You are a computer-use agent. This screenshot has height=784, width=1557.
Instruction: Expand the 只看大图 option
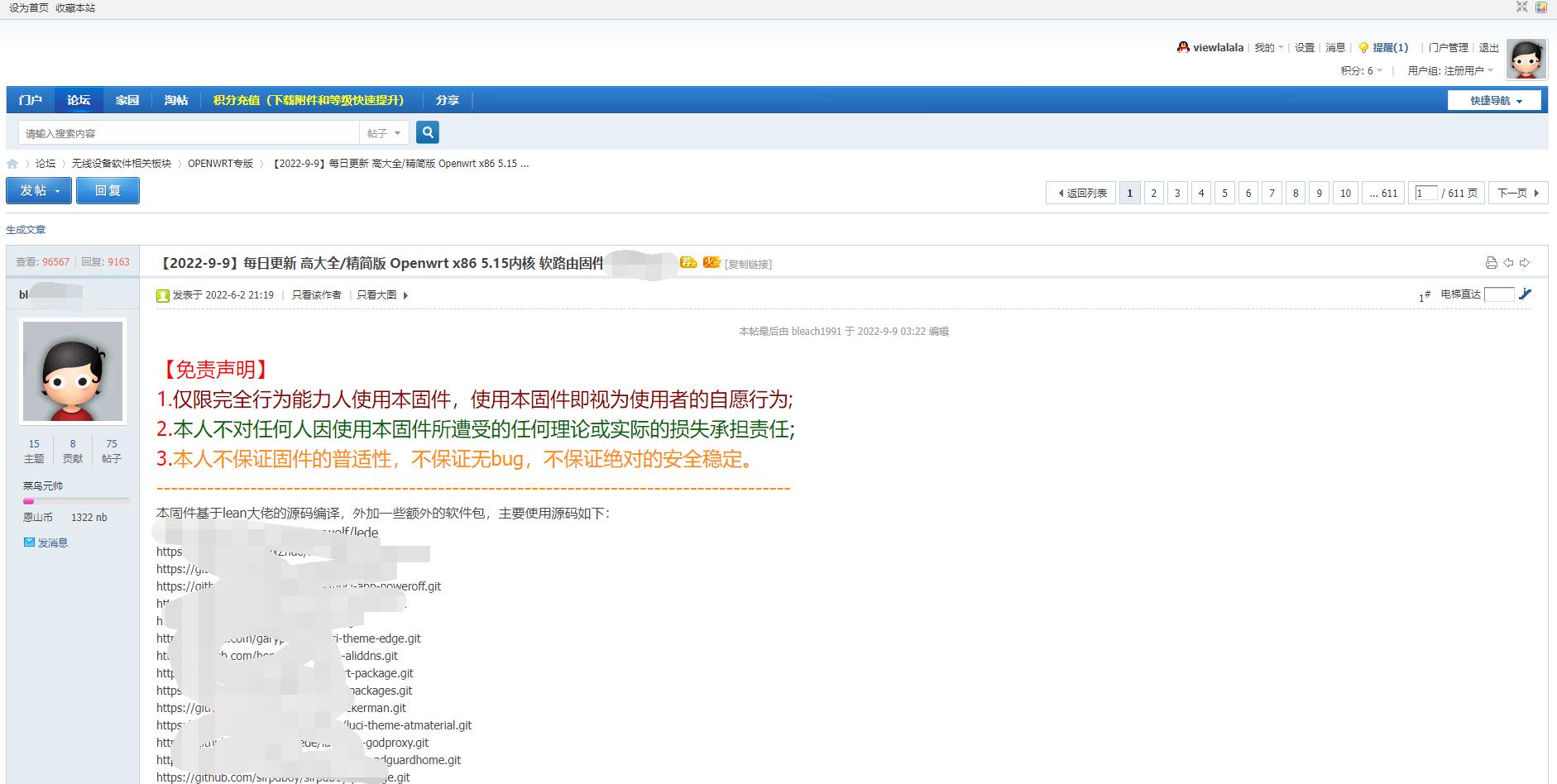(382, 295)
